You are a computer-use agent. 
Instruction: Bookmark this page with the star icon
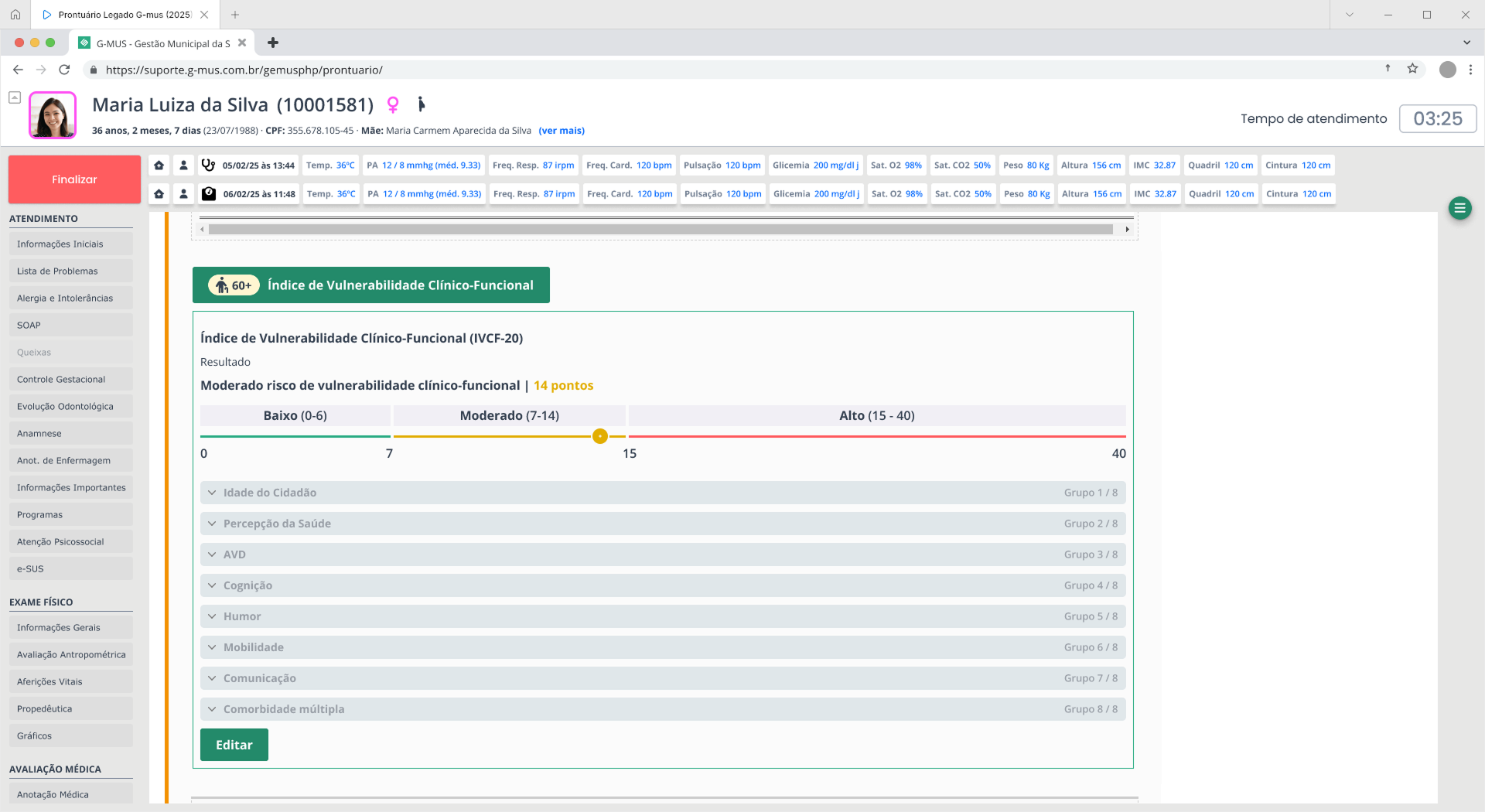click(1412, 69)
